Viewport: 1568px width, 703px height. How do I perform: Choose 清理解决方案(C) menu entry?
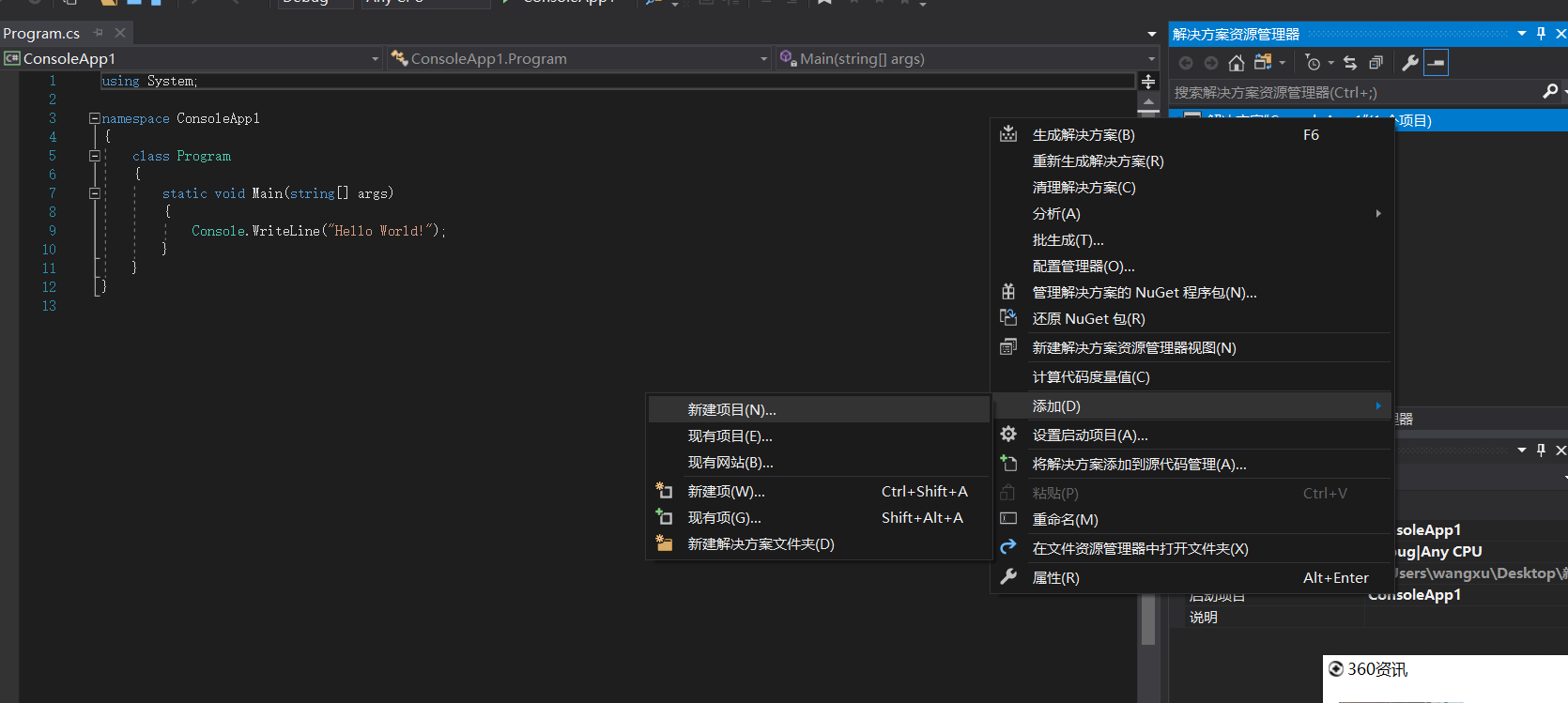pyautogui.click(x=1191, y=188)
